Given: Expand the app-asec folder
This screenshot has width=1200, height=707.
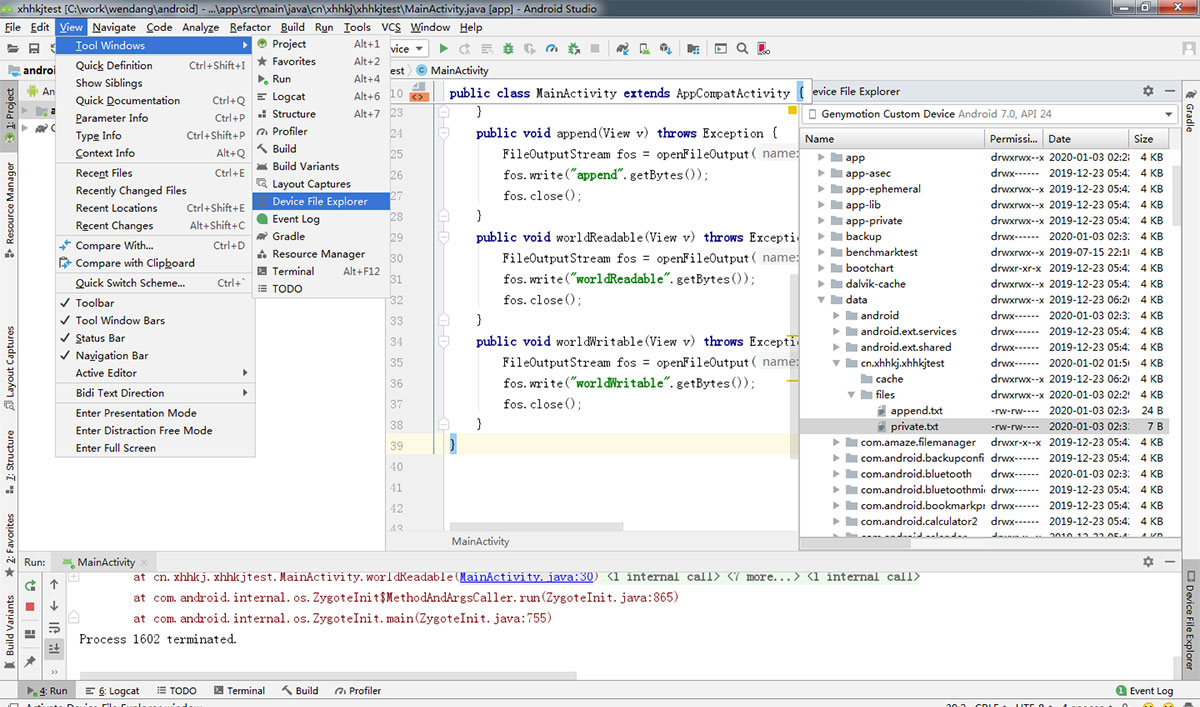Looking at the screenshot, I should [822, 173].
